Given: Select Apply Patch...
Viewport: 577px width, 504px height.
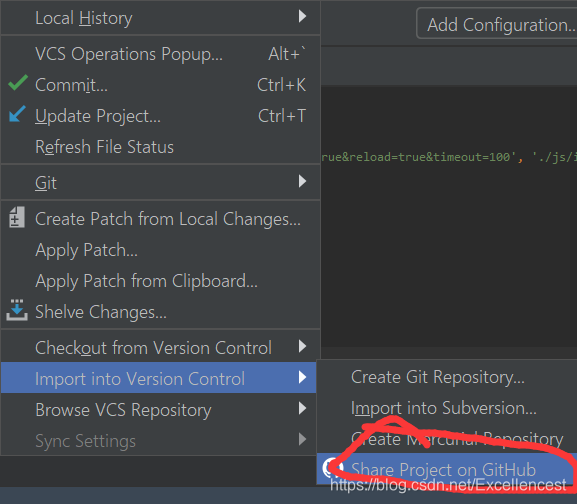Looking at the screenshot, I should coord(160,250).
